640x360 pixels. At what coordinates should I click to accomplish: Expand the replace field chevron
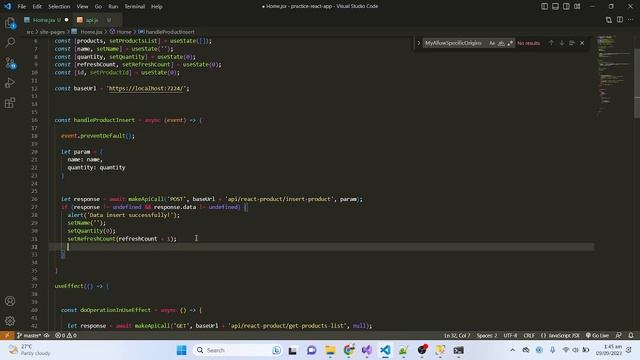coord(418,43)
